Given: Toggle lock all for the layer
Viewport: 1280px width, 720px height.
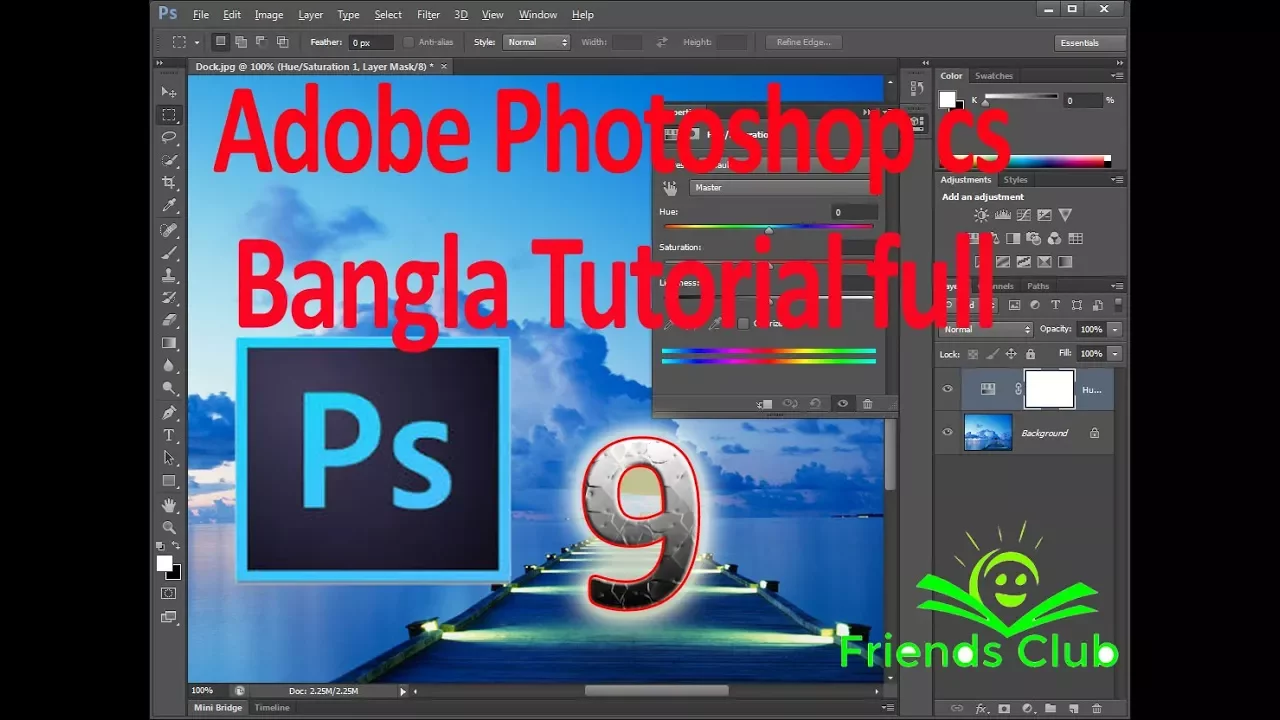Looking at the screenshot, I should [x=1030, y=354].
